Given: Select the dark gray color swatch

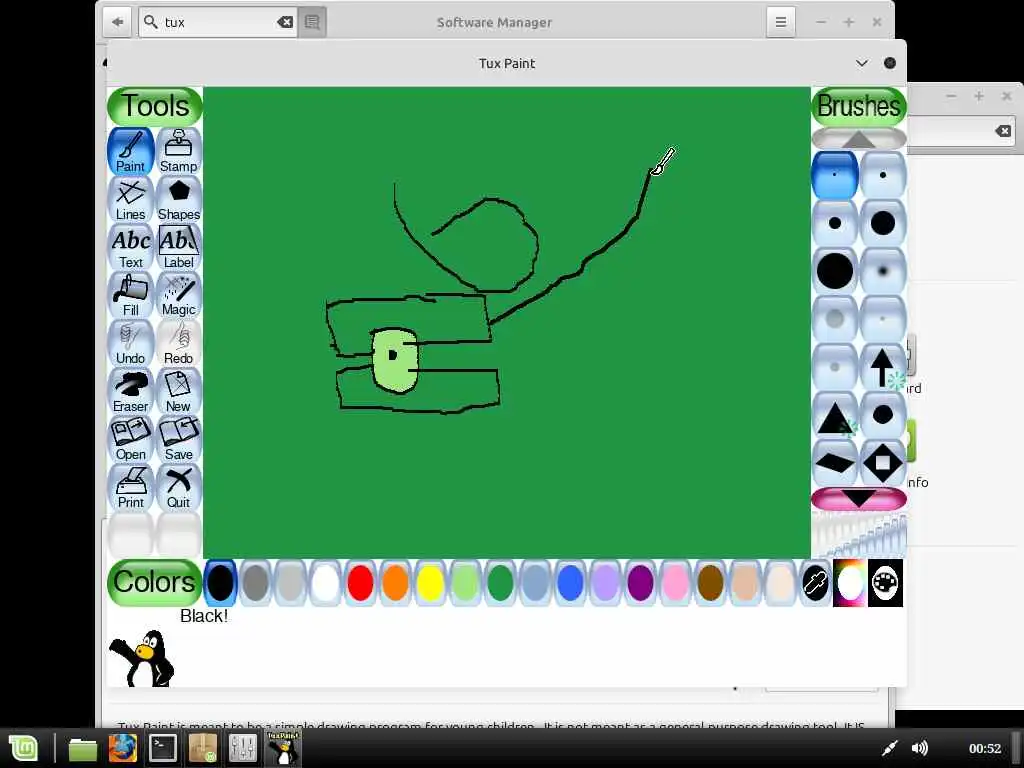Looking at the screenshot, I should coord(255,583).
